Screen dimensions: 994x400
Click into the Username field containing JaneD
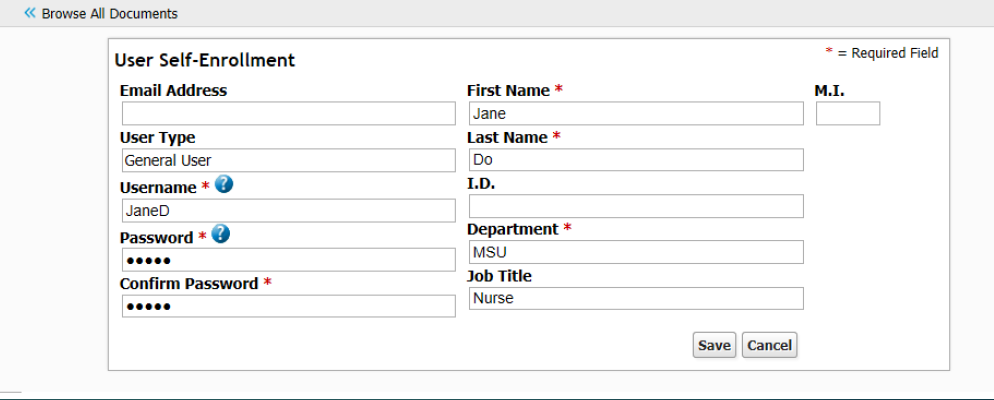(x=288, y=210)
